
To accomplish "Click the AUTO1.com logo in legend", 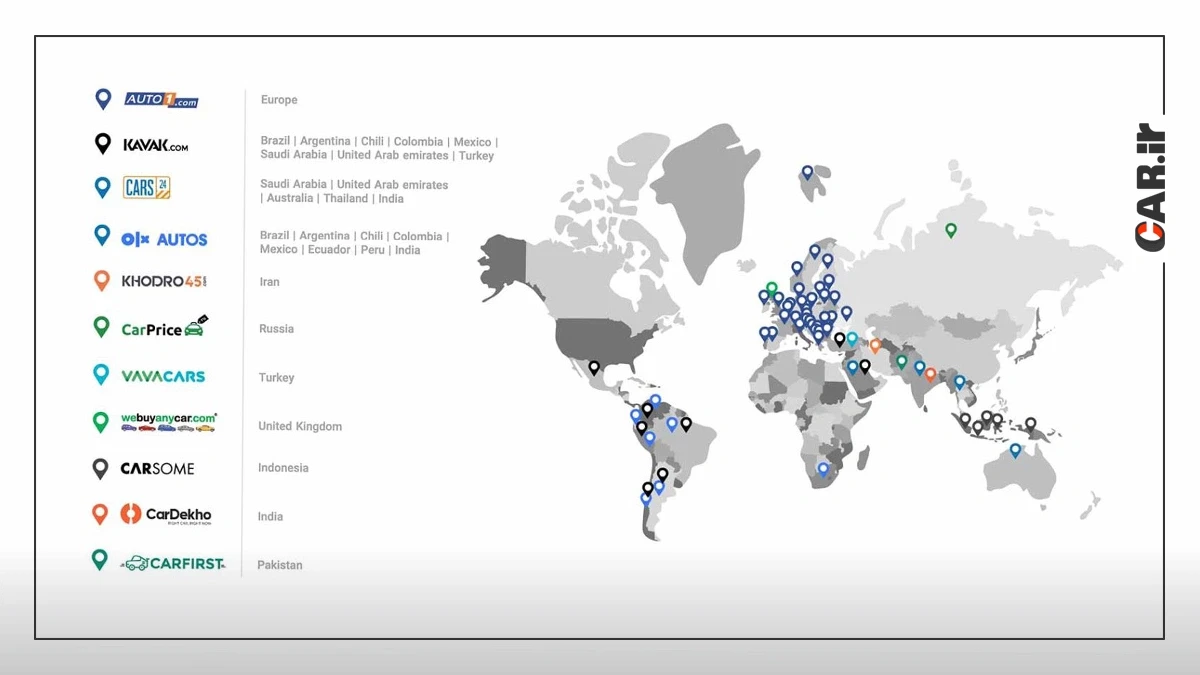I will (161, 100).
